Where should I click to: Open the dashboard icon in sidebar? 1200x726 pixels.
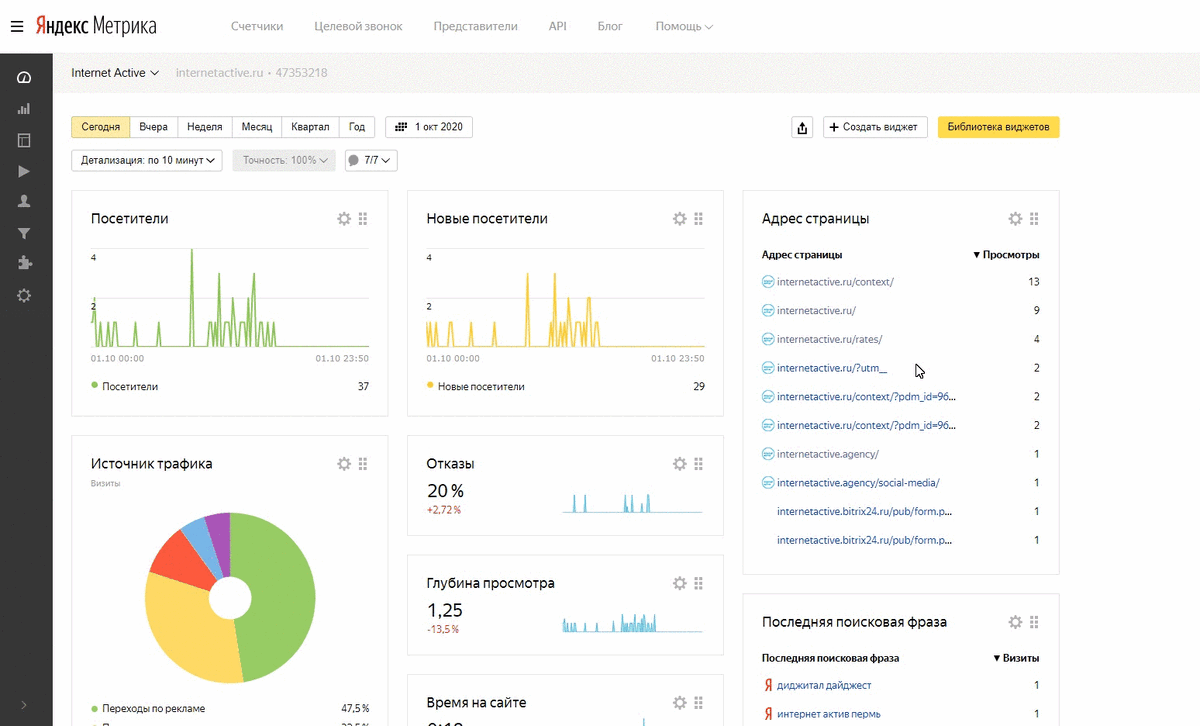24,78
